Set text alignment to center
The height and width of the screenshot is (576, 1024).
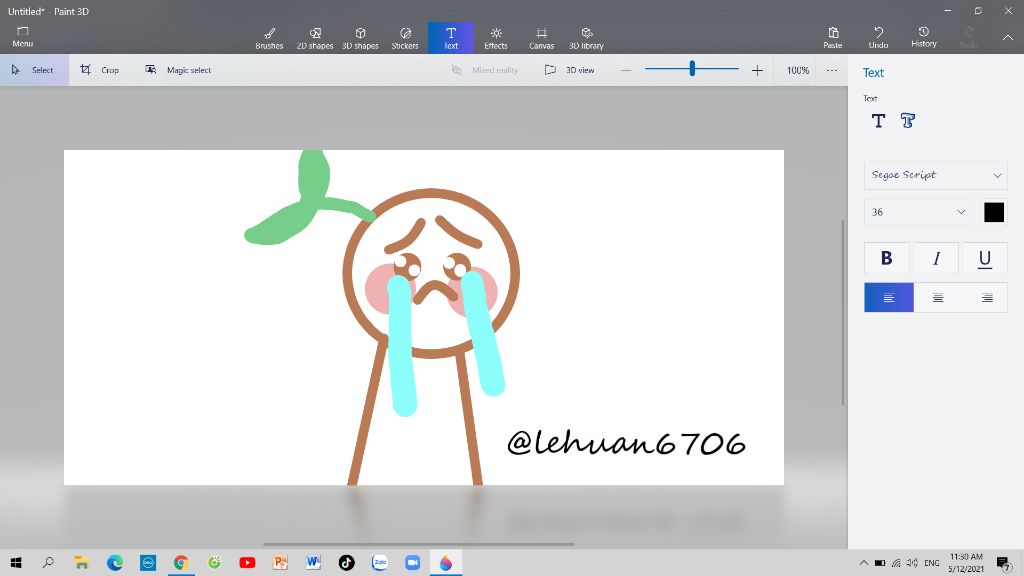coord(938,297)
